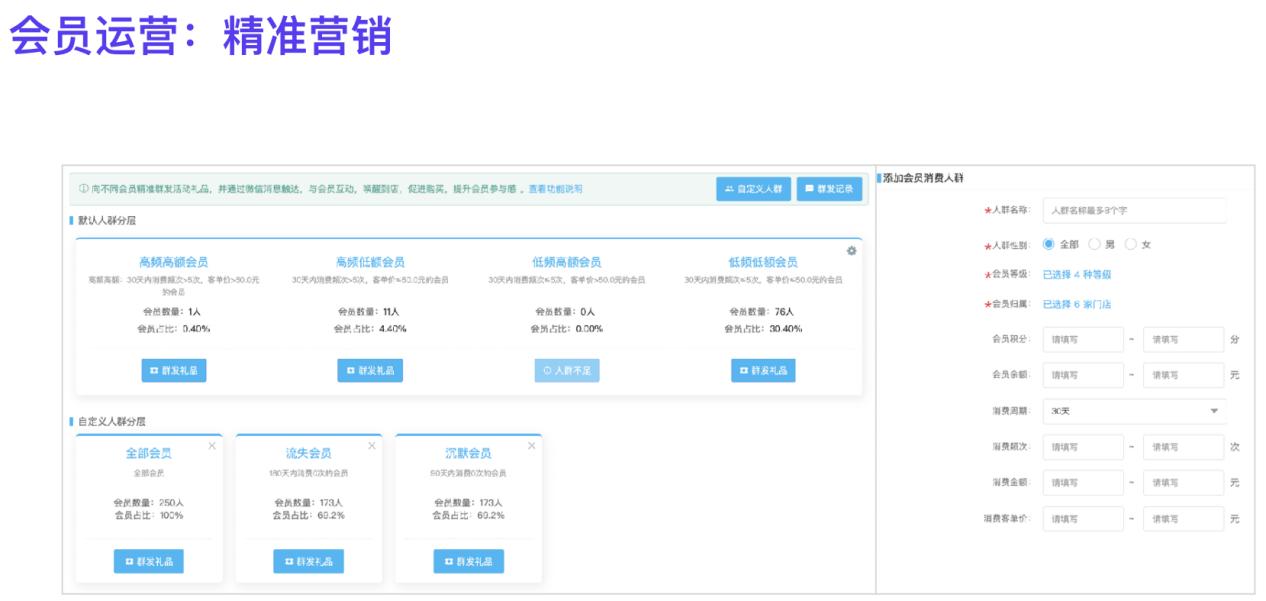Open the gear settings for default segments
The height and width of the screenshot is (601, 1266).
pos(851,250)
